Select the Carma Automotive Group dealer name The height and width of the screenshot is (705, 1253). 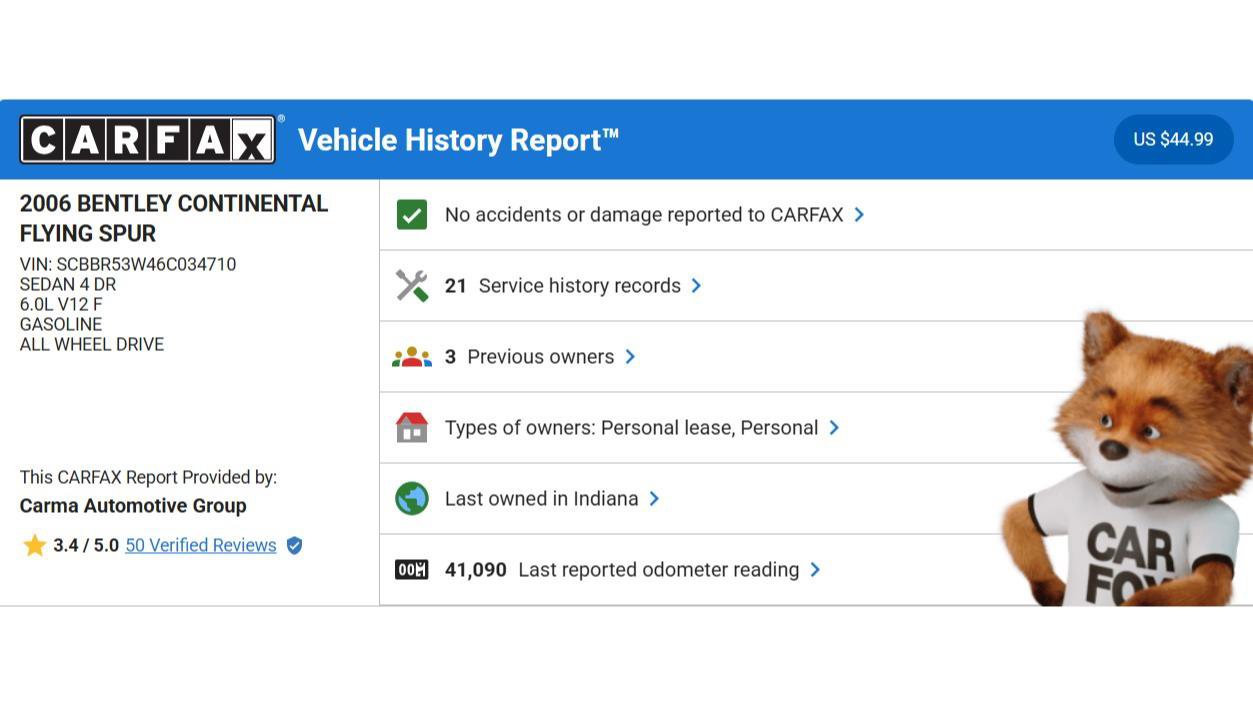133,506
